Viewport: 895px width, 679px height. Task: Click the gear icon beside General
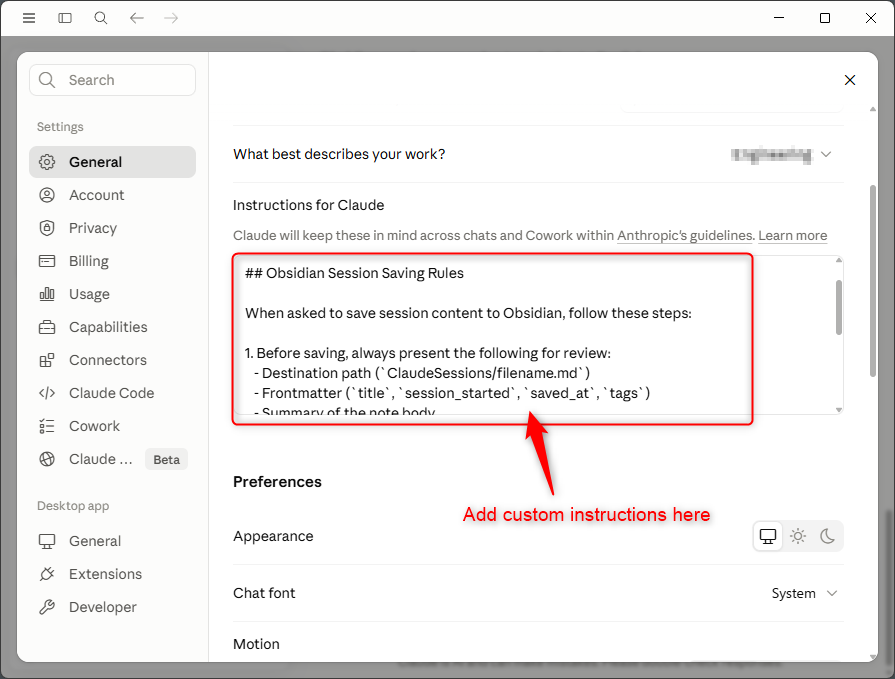click(47, 162)
